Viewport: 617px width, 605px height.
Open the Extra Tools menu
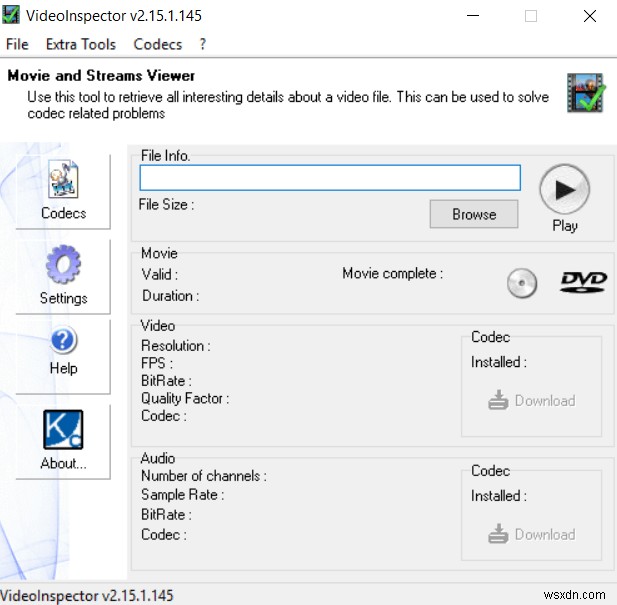81,44
